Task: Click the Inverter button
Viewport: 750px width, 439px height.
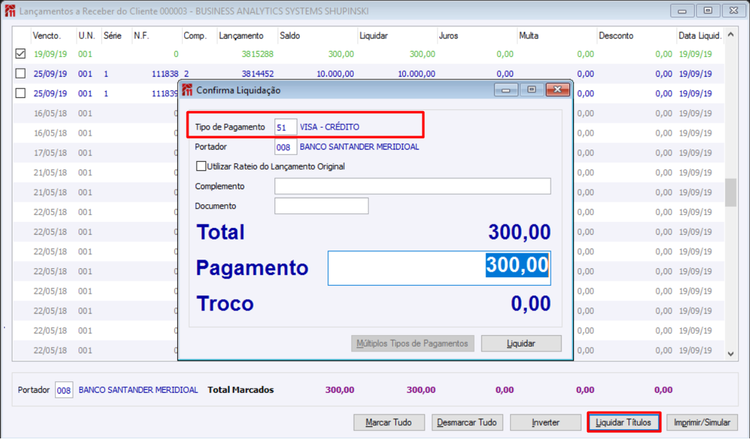Action: click(545, 422)
